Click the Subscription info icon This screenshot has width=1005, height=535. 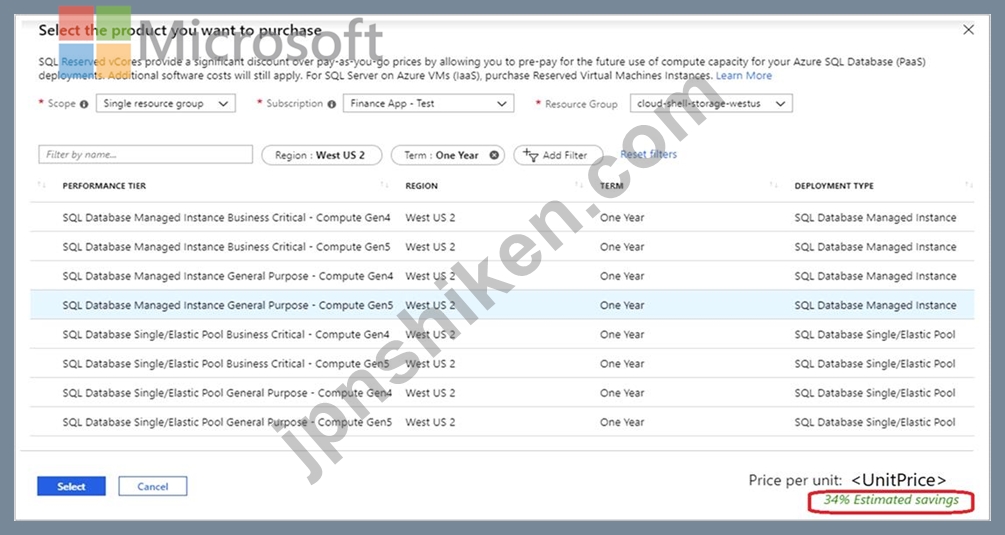pyautogui.click(x=331, y=104)
